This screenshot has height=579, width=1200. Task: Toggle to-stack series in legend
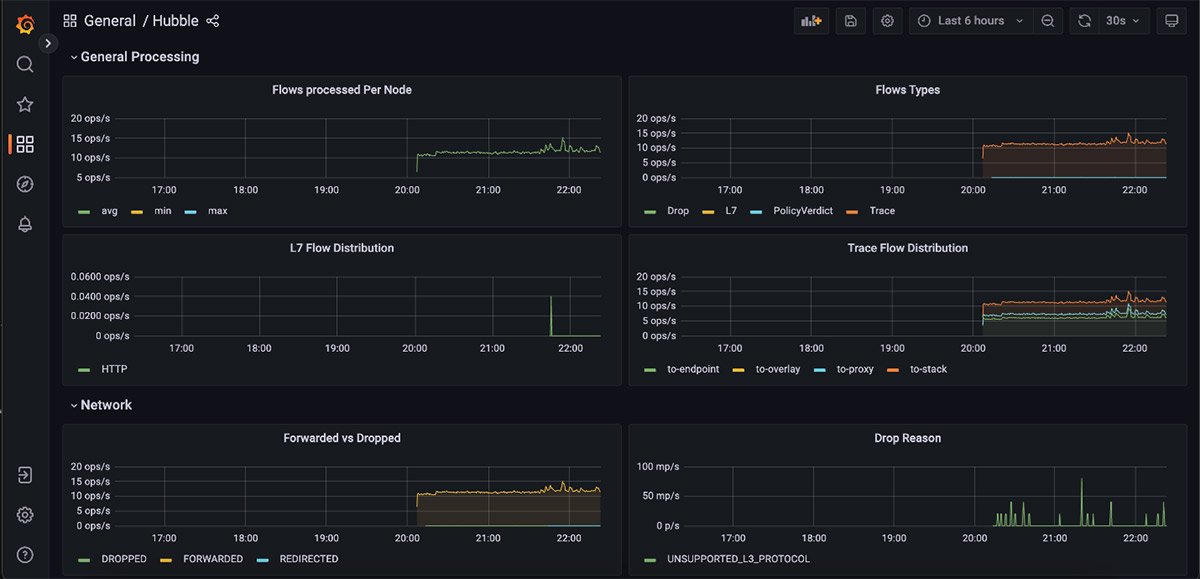tap(927, 369)
